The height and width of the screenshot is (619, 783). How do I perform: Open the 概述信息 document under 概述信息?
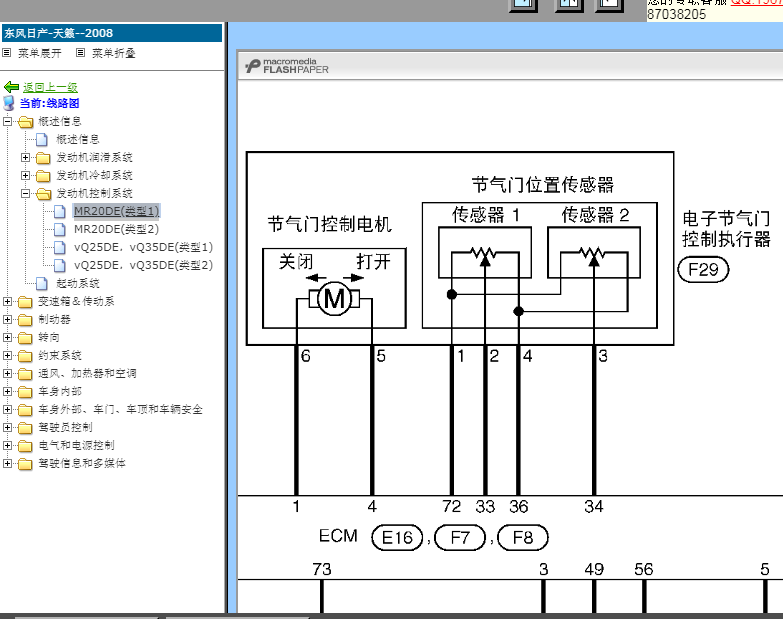78,139
